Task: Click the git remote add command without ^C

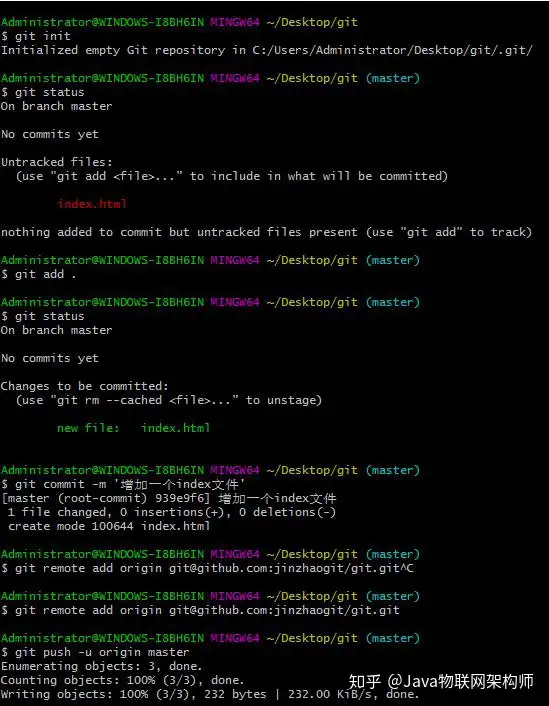Action: point(200,610)
